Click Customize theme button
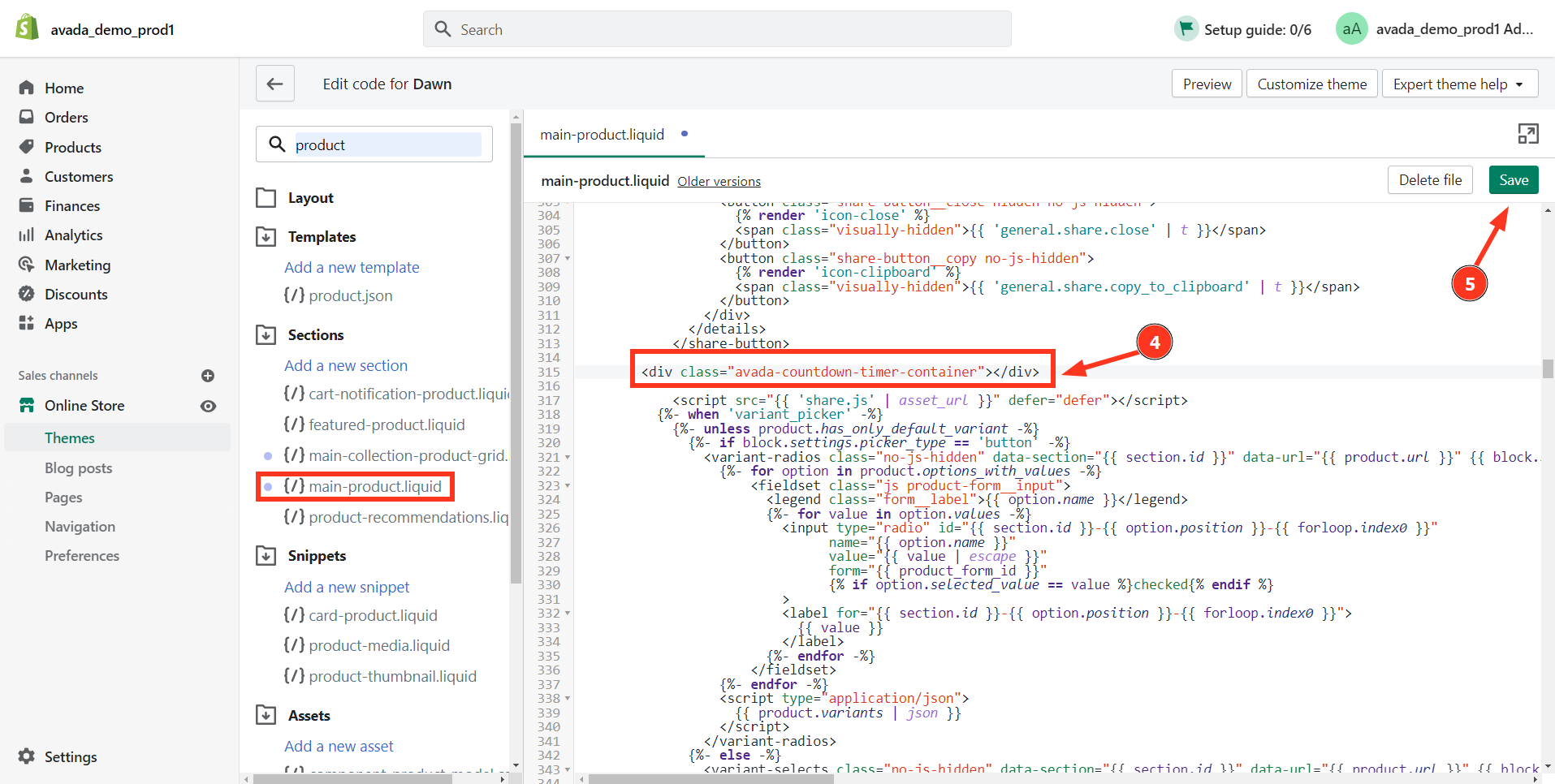Screen dimensions: 1555x784 [x=1311, y=84]
